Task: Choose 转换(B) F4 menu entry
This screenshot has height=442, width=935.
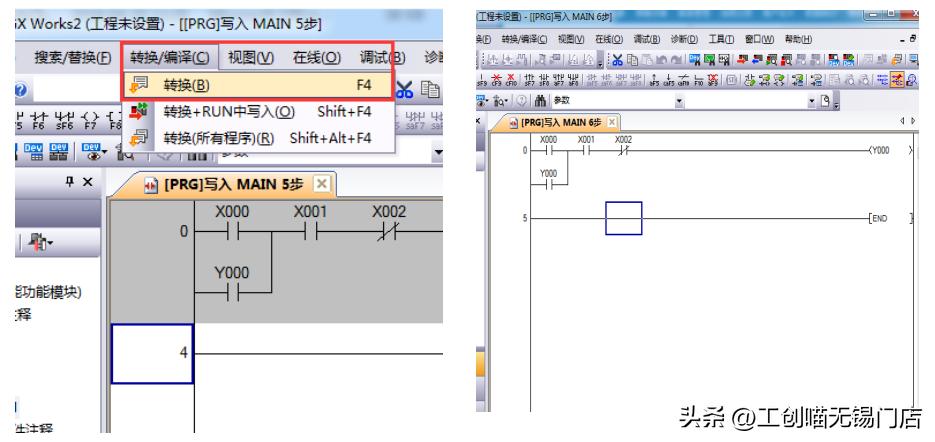Action: pyautogui.click(x=258, y=85)
